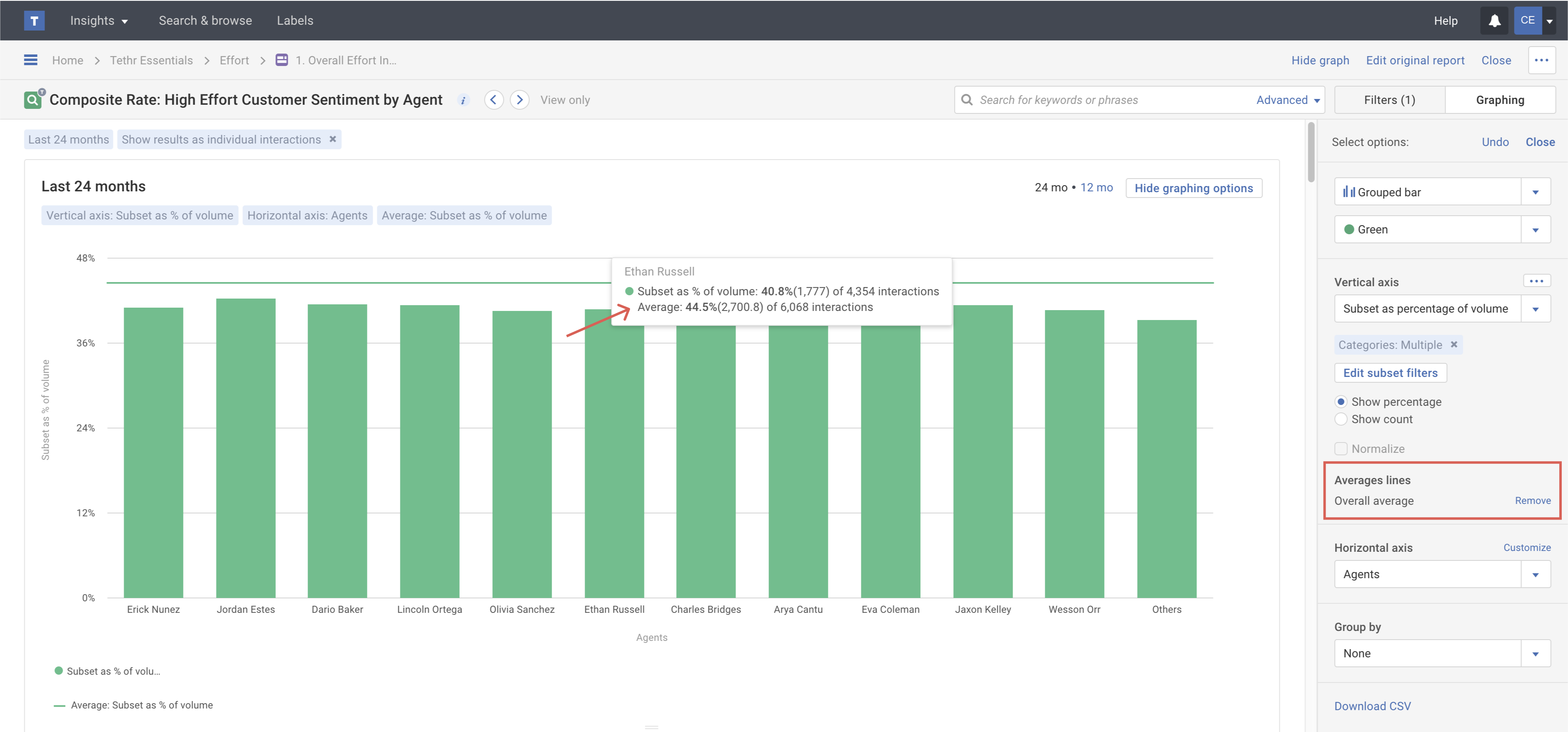Screen dimensions: 1568x732
Task: Open the hamburger sidebar menu
Action: pos(31,60)
